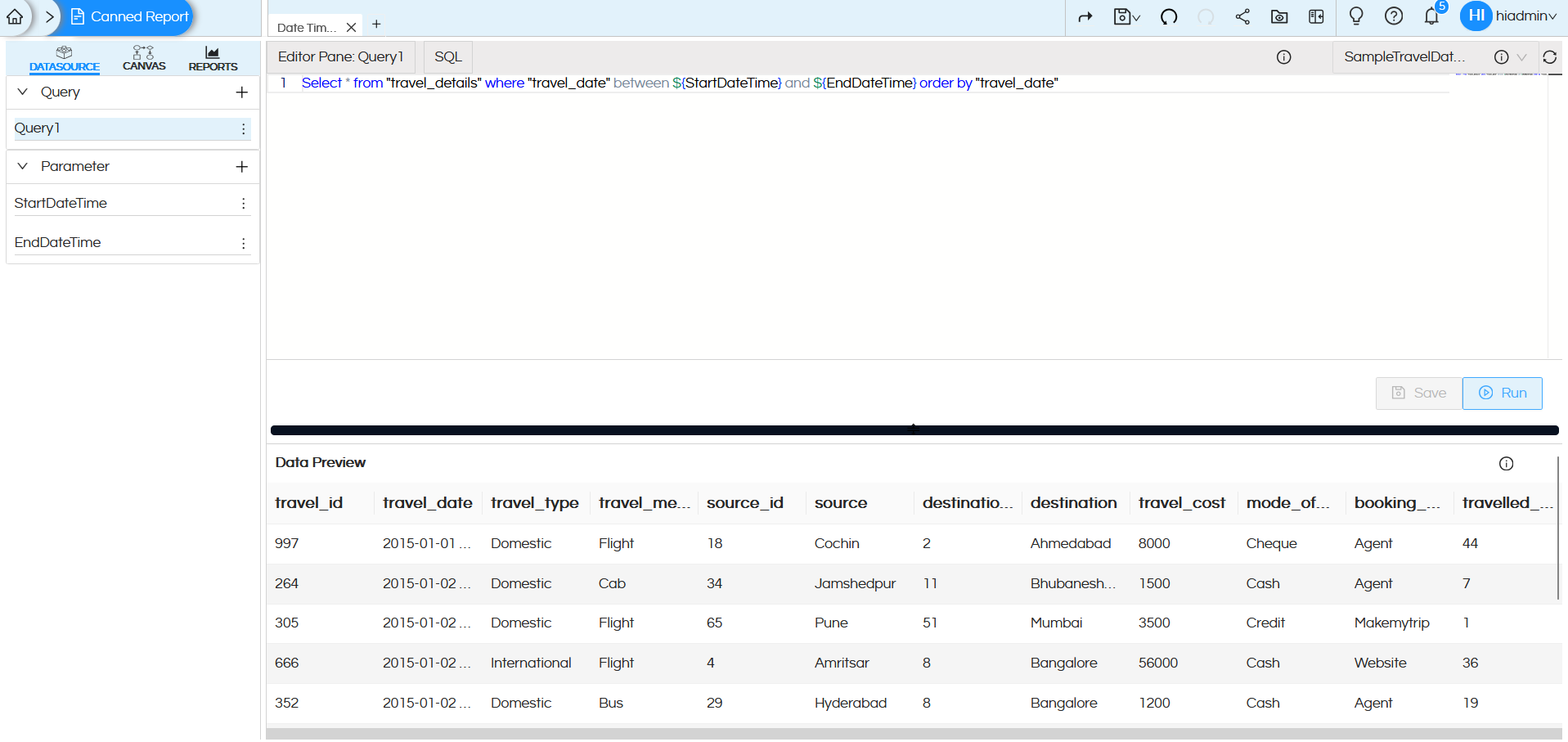
Task: Open the notifications bell
Action: click(1431, 16)
